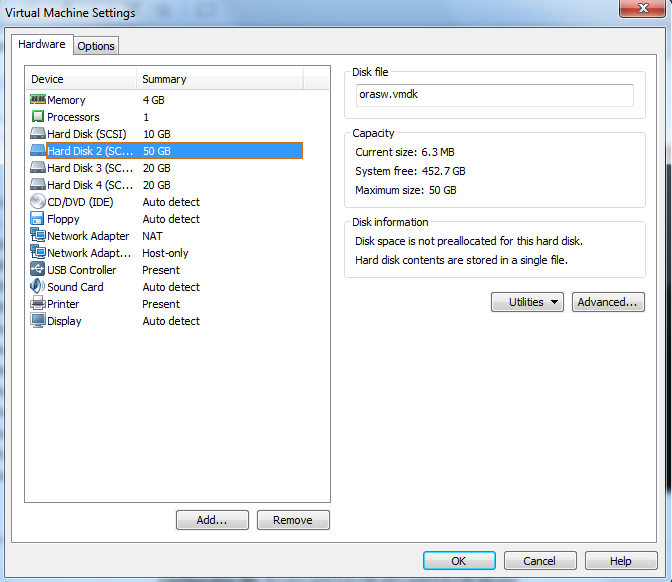Sort by the Device column header
Image resolution: width=672 pixels, height=582 pixels.
(81, 79)
